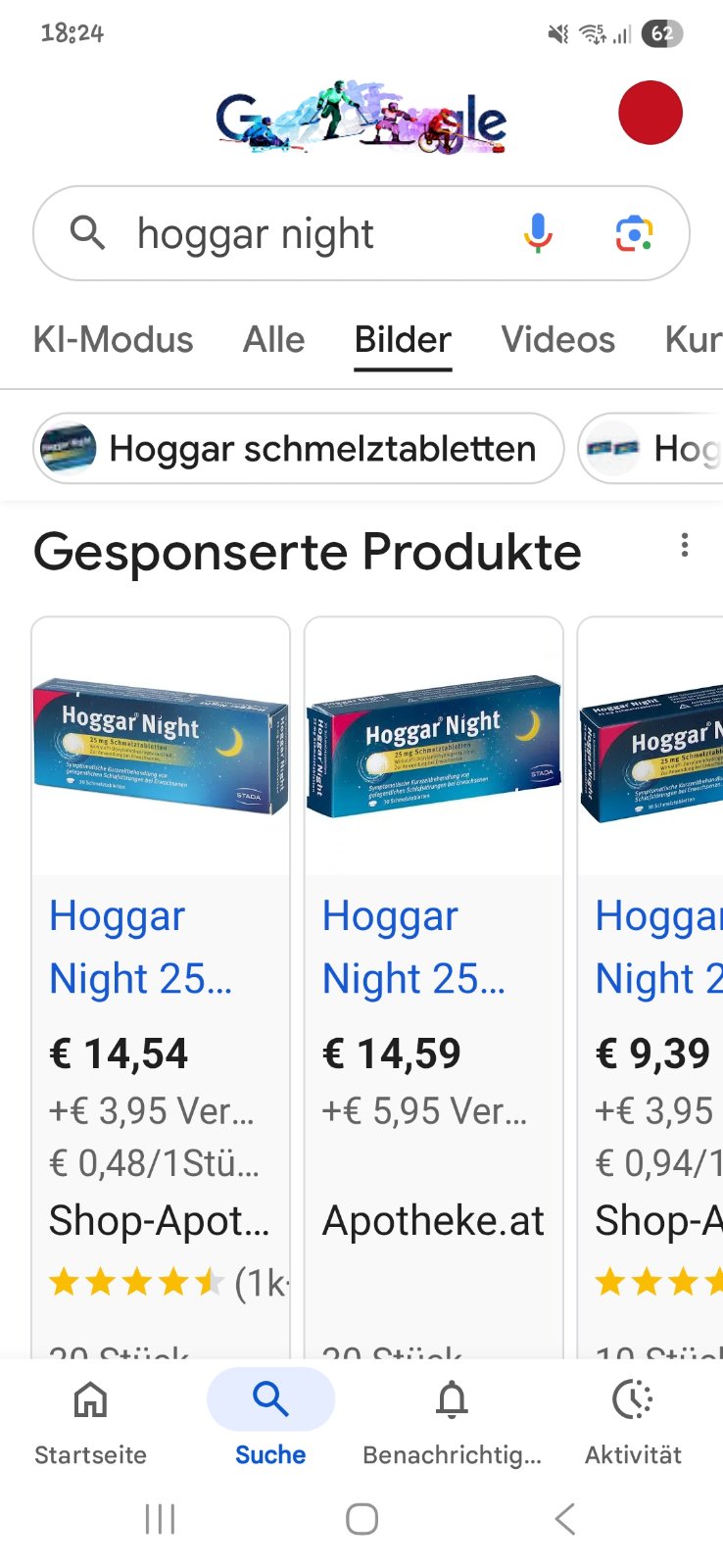The image size is (723, 1568).
Task: Switch to the Videos tab
Action: pyautogui.click(x=558, y=339)
